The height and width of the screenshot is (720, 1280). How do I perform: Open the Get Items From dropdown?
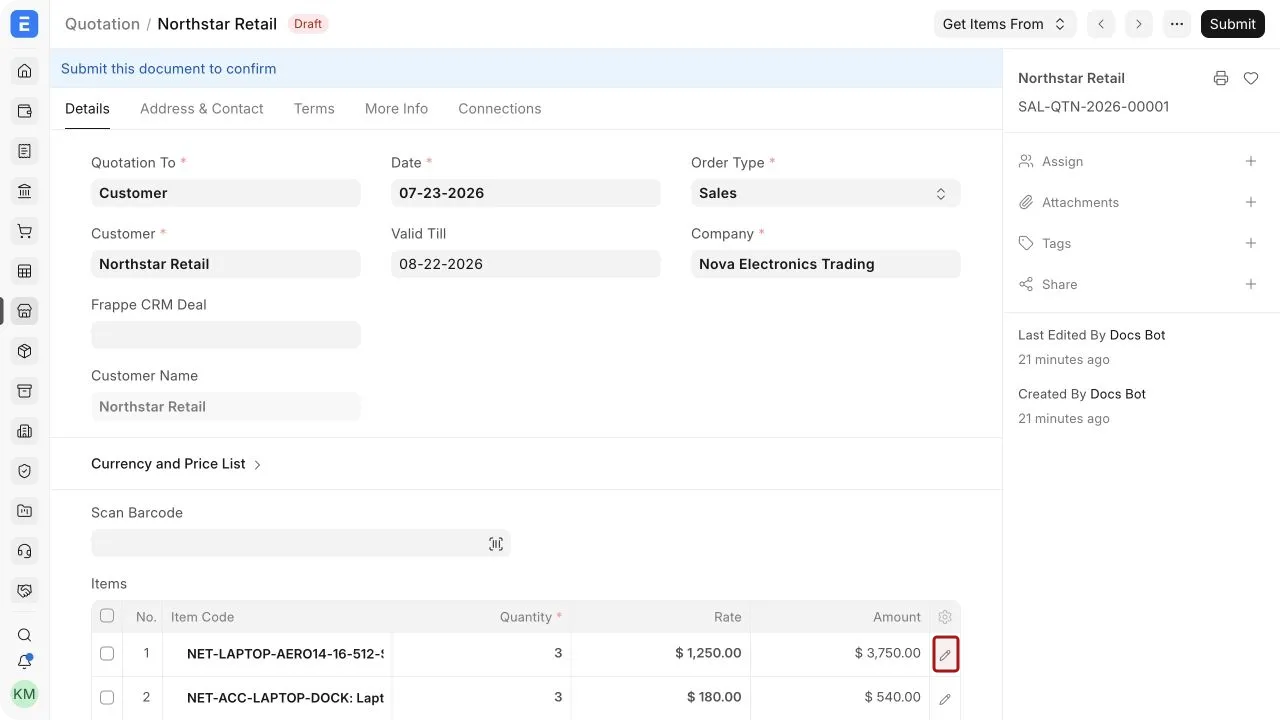click(x=1005, y=24)
